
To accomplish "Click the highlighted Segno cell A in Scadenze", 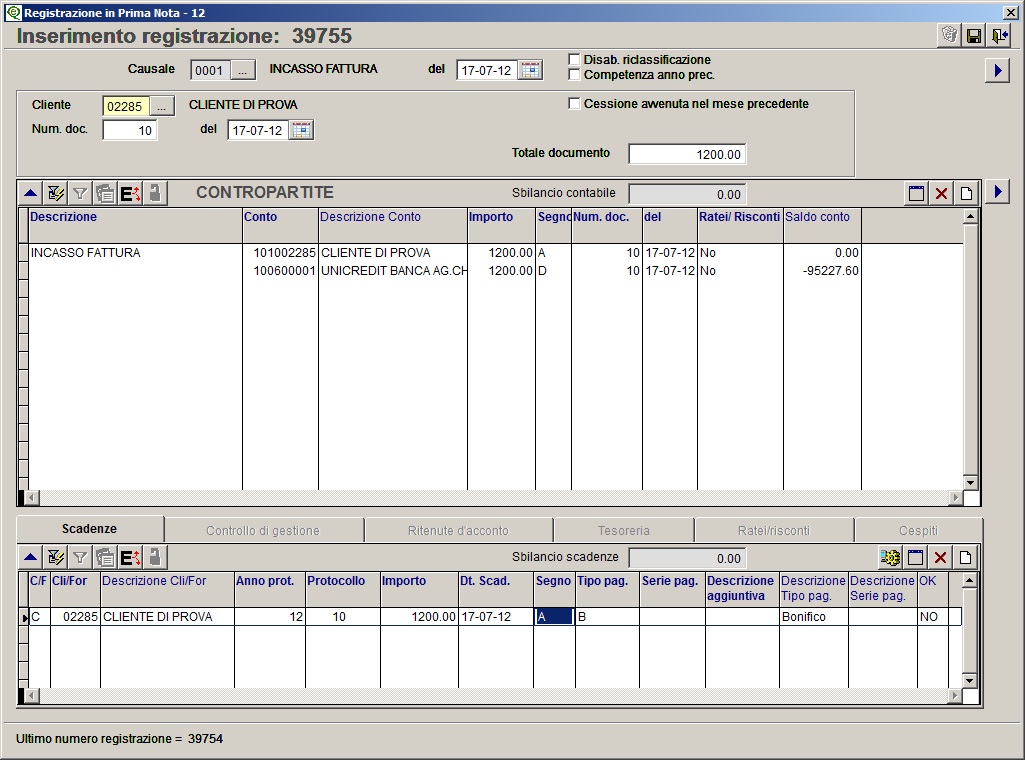I will pyautogui.click(x=554, y=616).
